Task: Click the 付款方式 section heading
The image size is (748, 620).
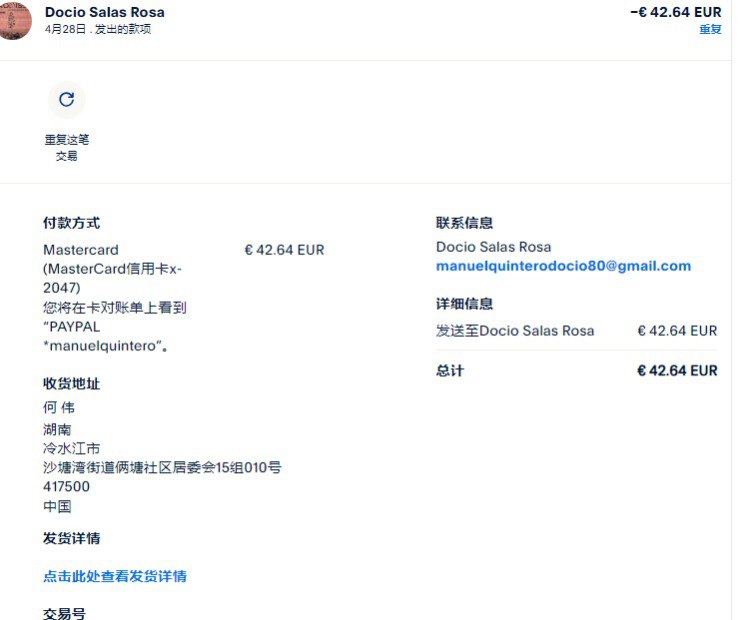Action: (x=71, y=223)
